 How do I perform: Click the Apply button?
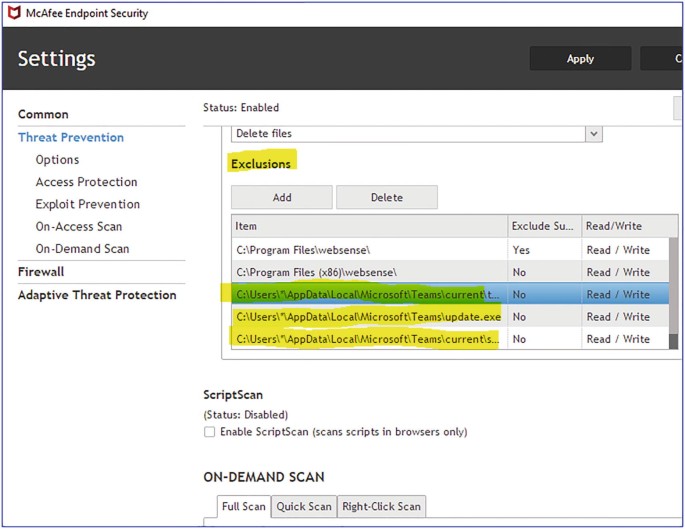coord(580,59)
